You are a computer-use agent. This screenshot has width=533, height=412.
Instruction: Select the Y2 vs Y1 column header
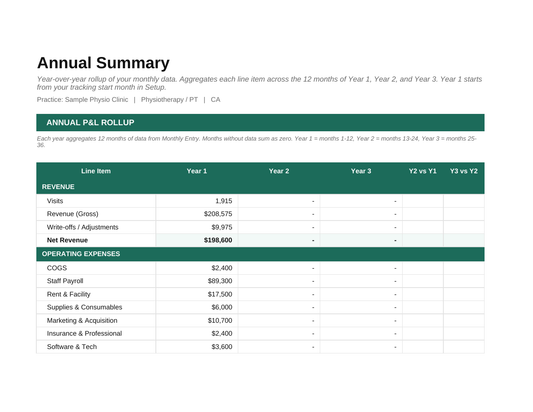pyautogui.click(x=423, y=171)
